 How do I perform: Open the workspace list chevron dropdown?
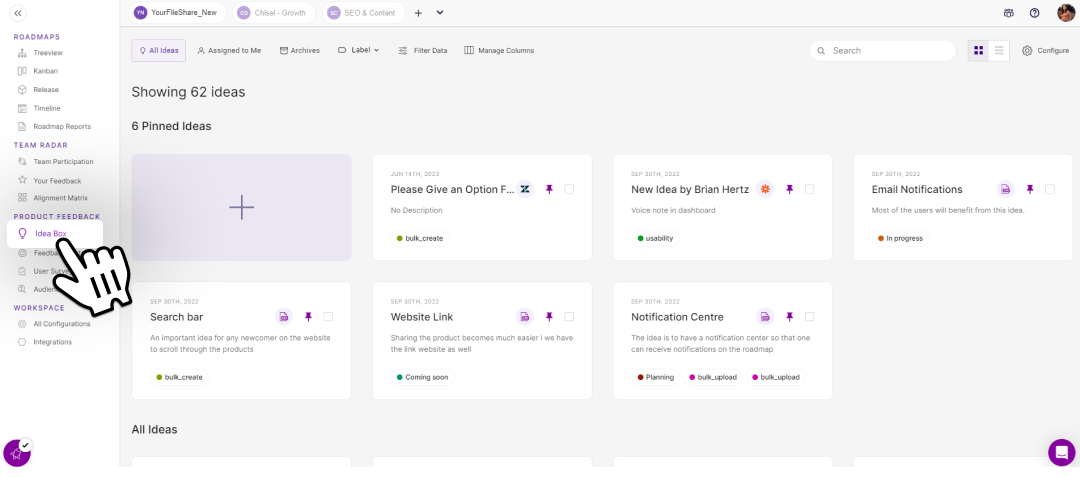tap(440, 13)
